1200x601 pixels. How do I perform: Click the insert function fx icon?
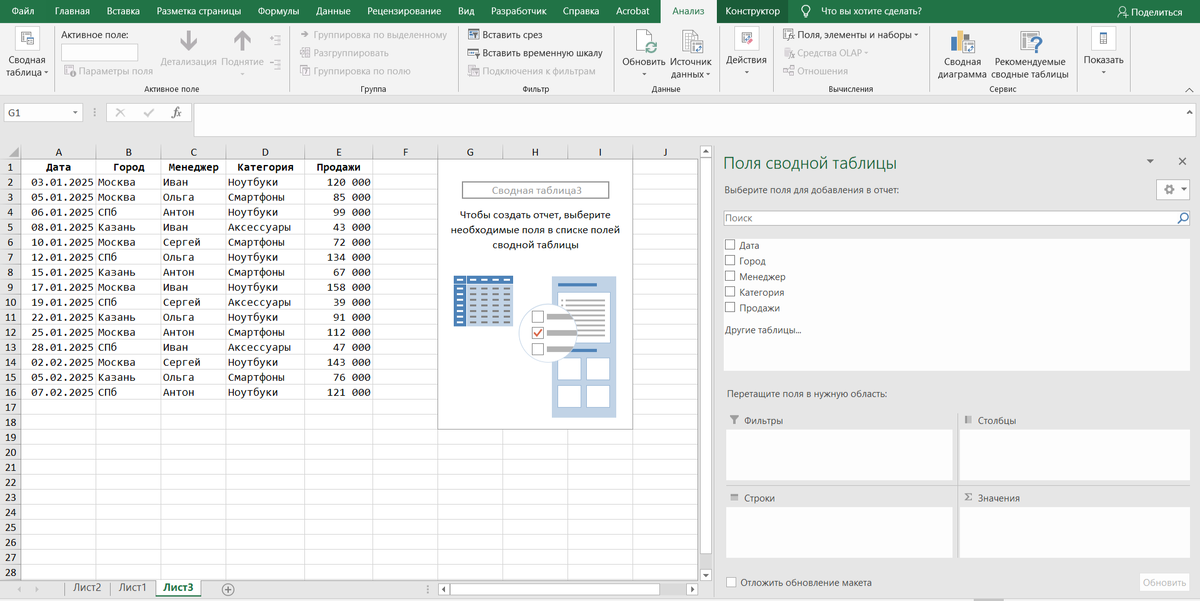point(176,113)
